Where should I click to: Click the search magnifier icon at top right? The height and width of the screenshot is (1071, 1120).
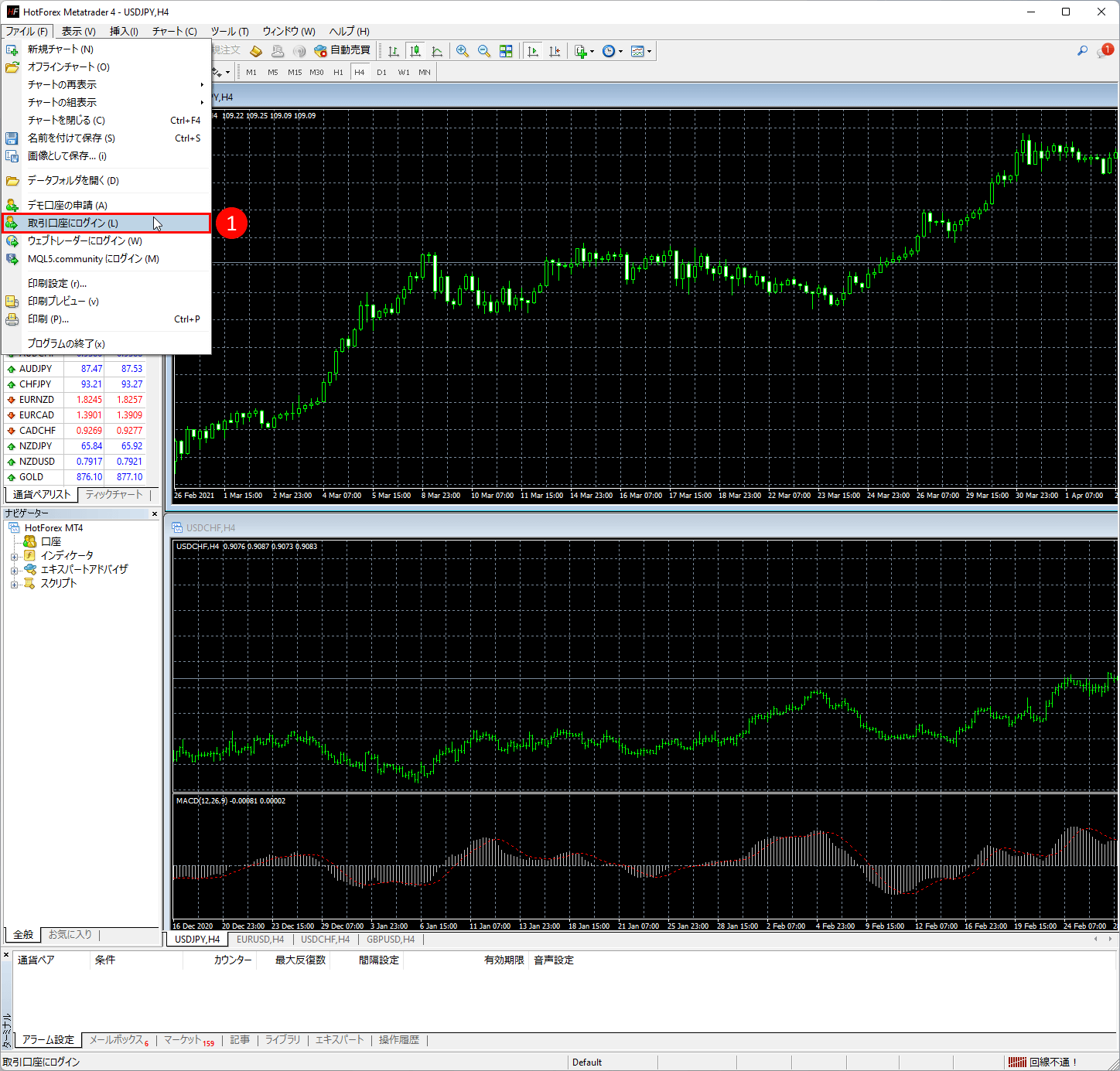tap(1082, 51)
